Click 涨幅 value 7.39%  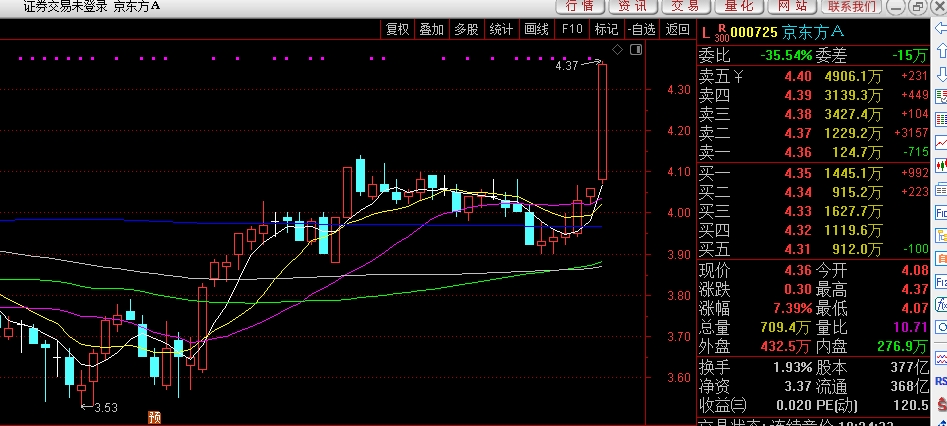(793, 308)
